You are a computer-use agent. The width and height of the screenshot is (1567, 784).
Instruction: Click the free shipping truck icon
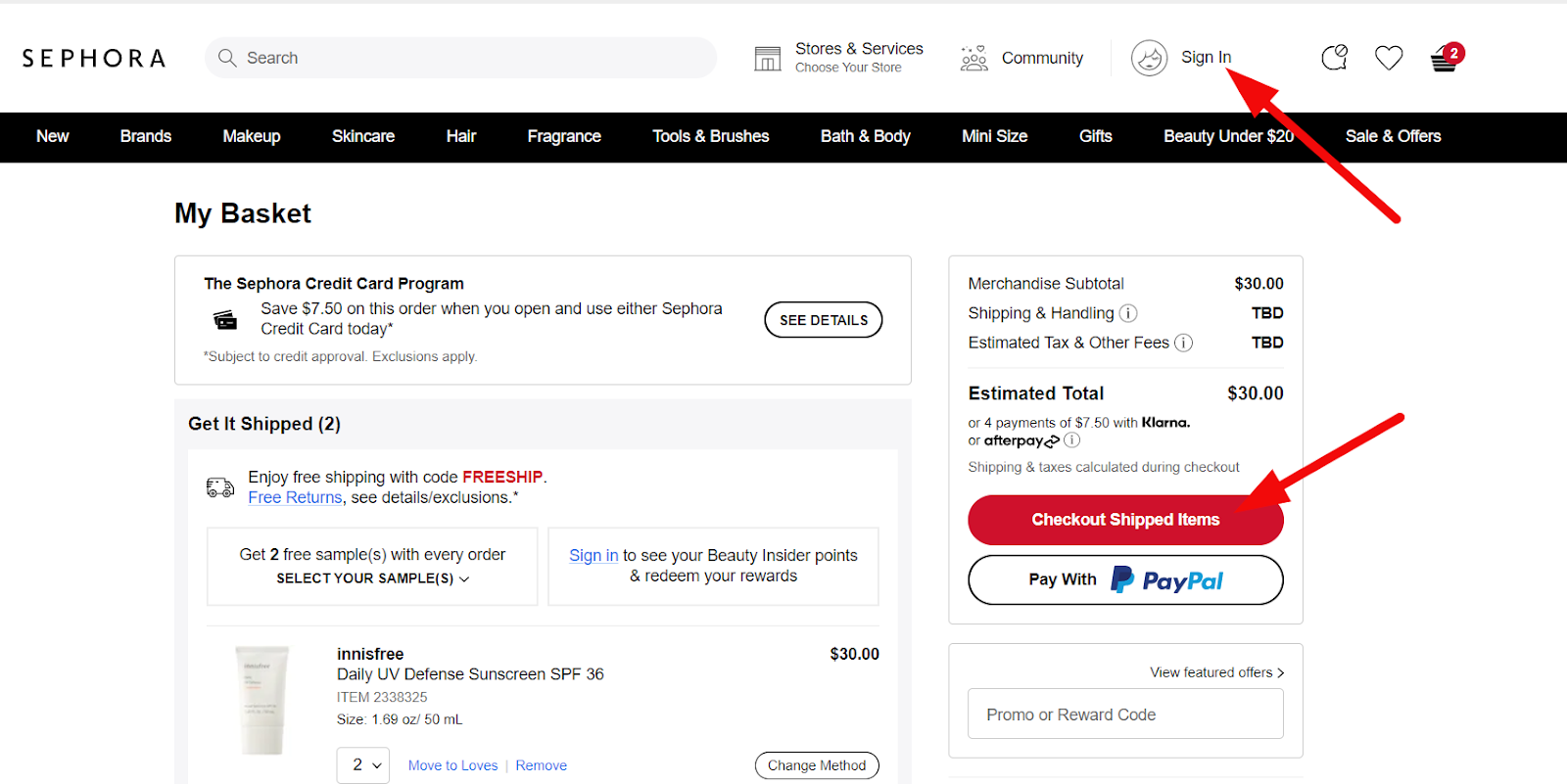click(x=220, y=487)
